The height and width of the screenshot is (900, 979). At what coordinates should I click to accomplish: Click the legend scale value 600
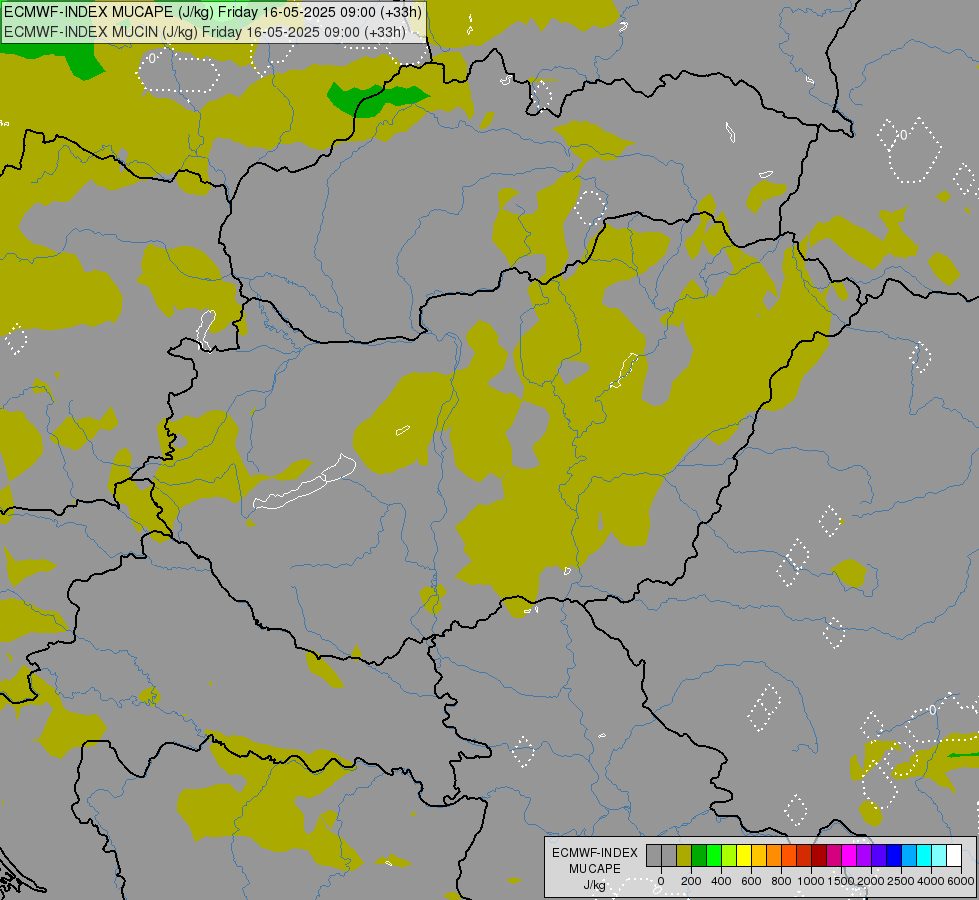tap(751, 881)
